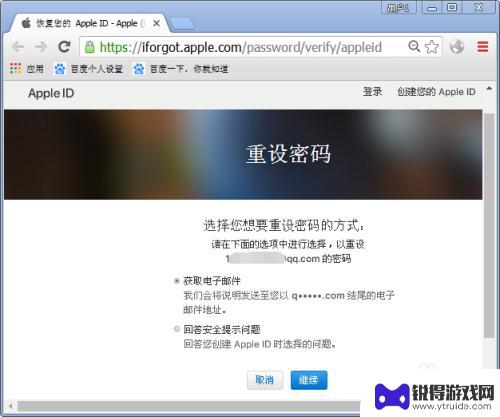Click the globe extension icon
Viewport: 500px width, 417px height.
[x=457, y=47]
